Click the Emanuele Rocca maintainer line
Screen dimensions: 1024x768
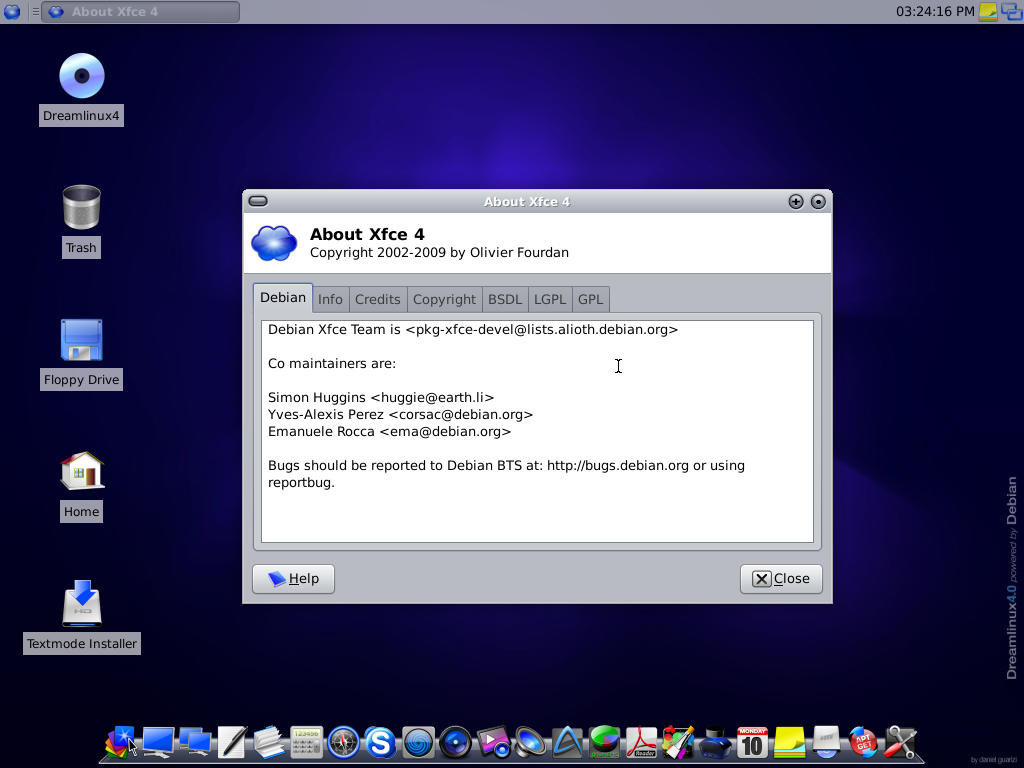389,432
